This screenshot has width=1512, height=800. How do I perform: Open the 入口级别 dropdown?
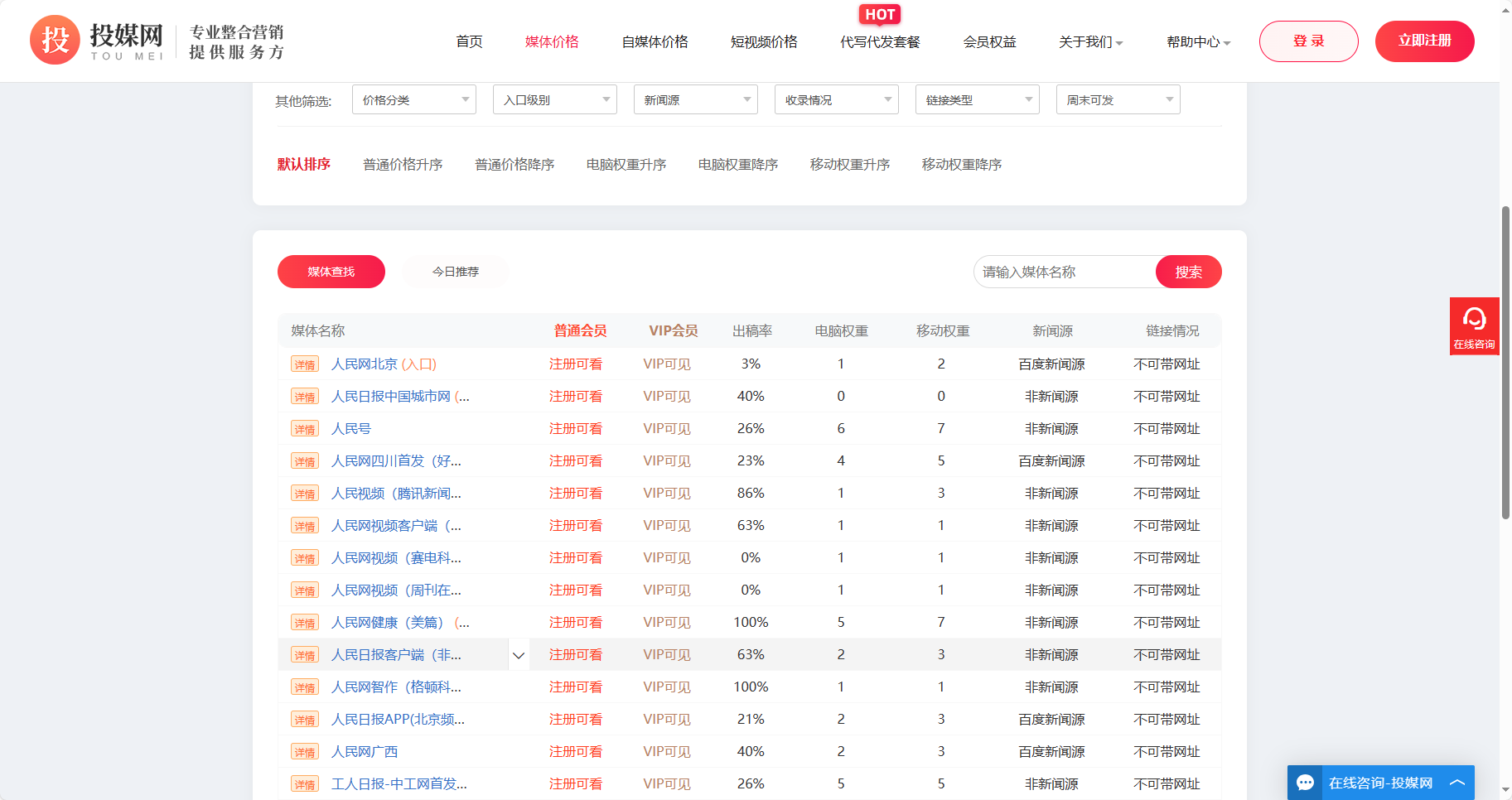(555, 99)
